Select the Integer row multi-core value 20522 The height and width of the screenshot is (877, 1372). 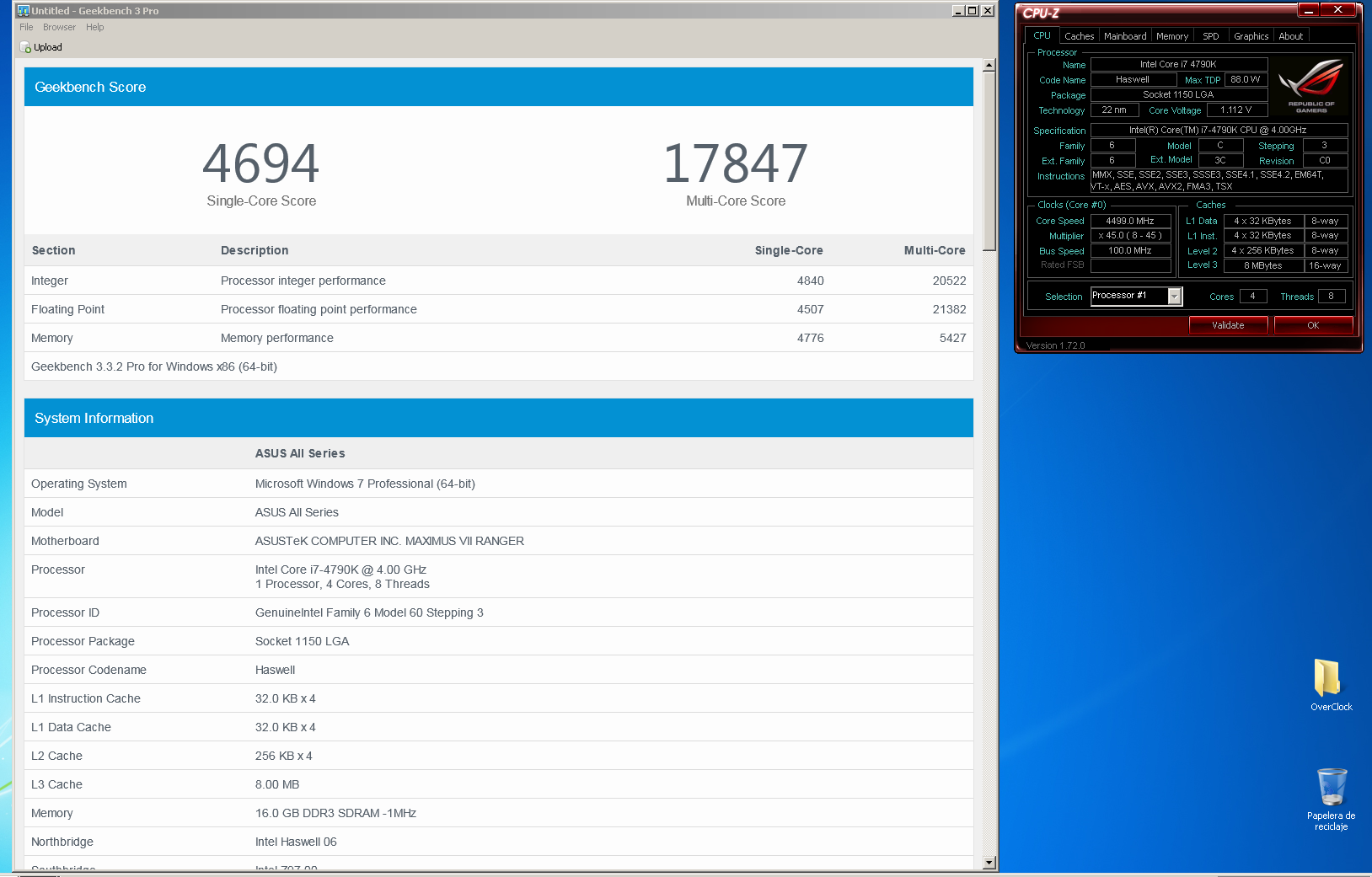pyautogui.click(x=949, y=281)
